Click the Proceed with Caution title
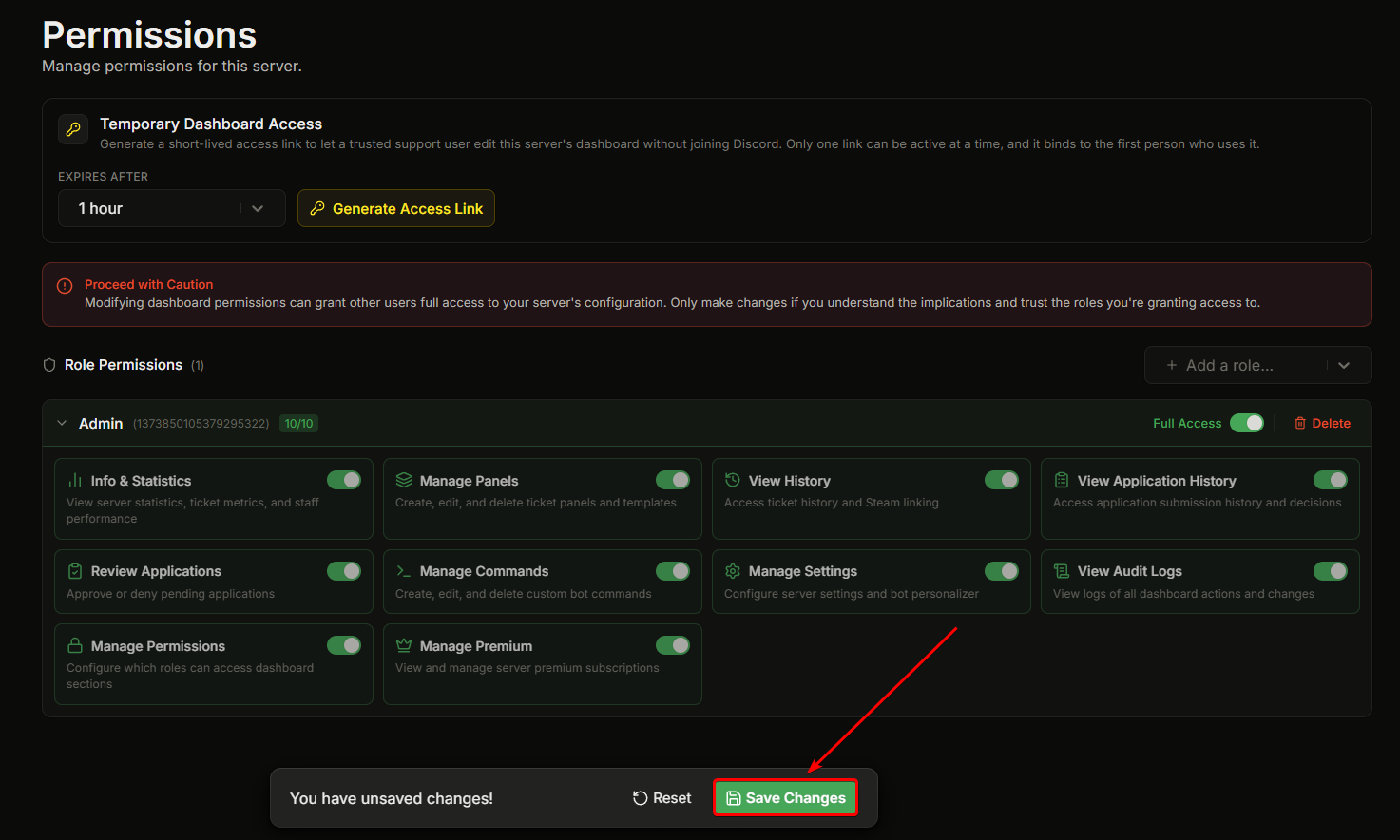The image size is (1400, 840). tap(148, 284)
